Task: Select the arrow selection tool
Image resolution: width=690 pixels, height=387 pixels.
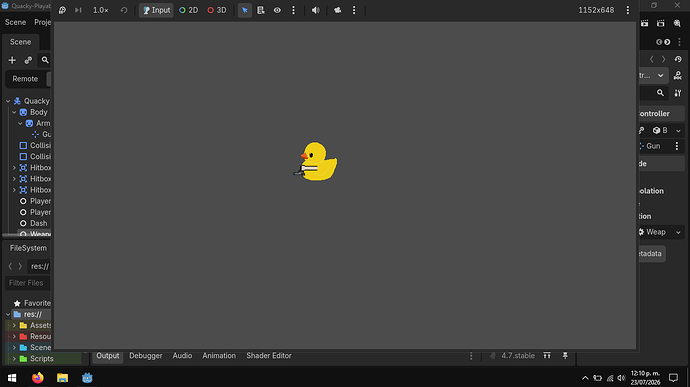Action: coord(245,10)
